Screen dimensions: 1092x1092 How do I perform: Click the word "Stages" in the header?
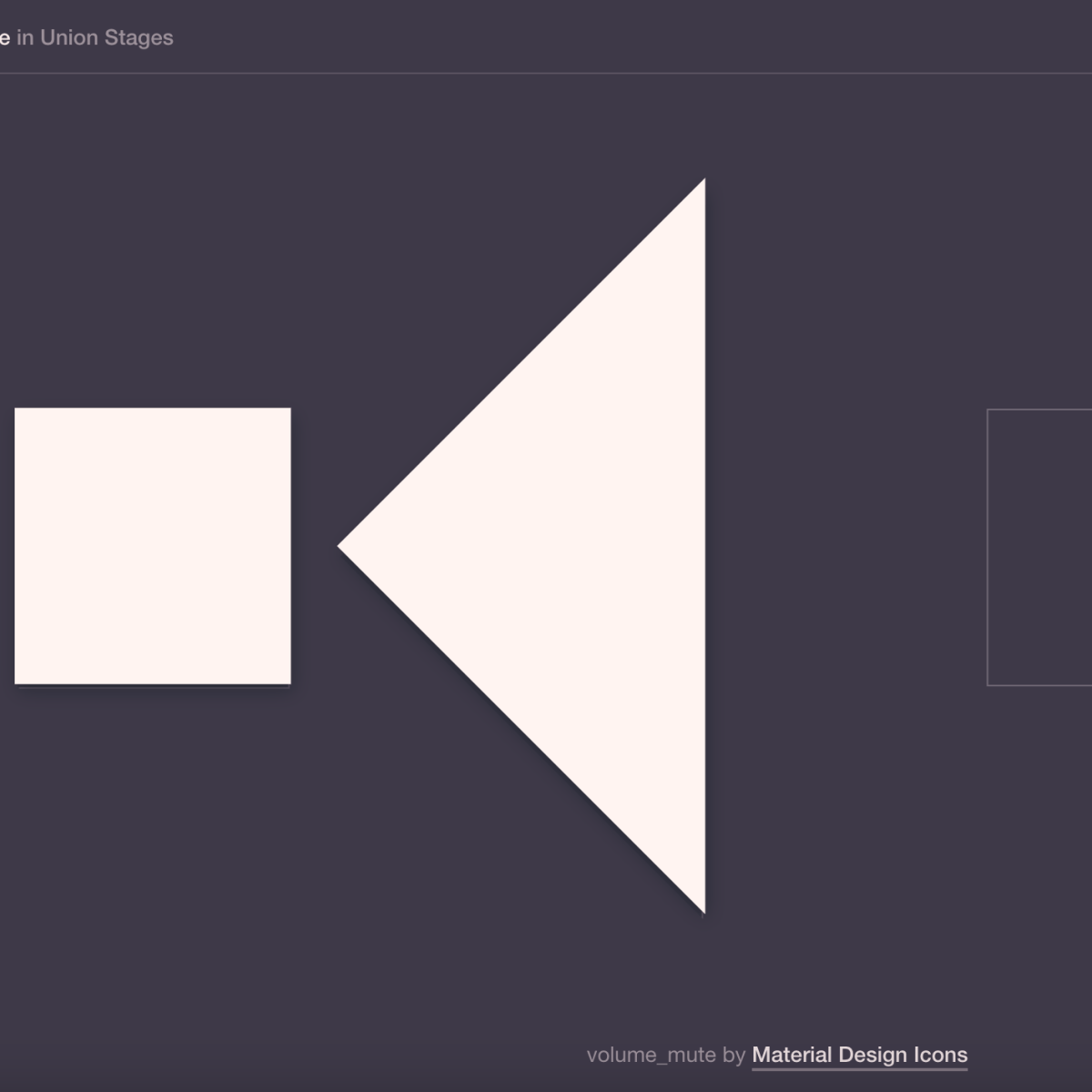136,37
